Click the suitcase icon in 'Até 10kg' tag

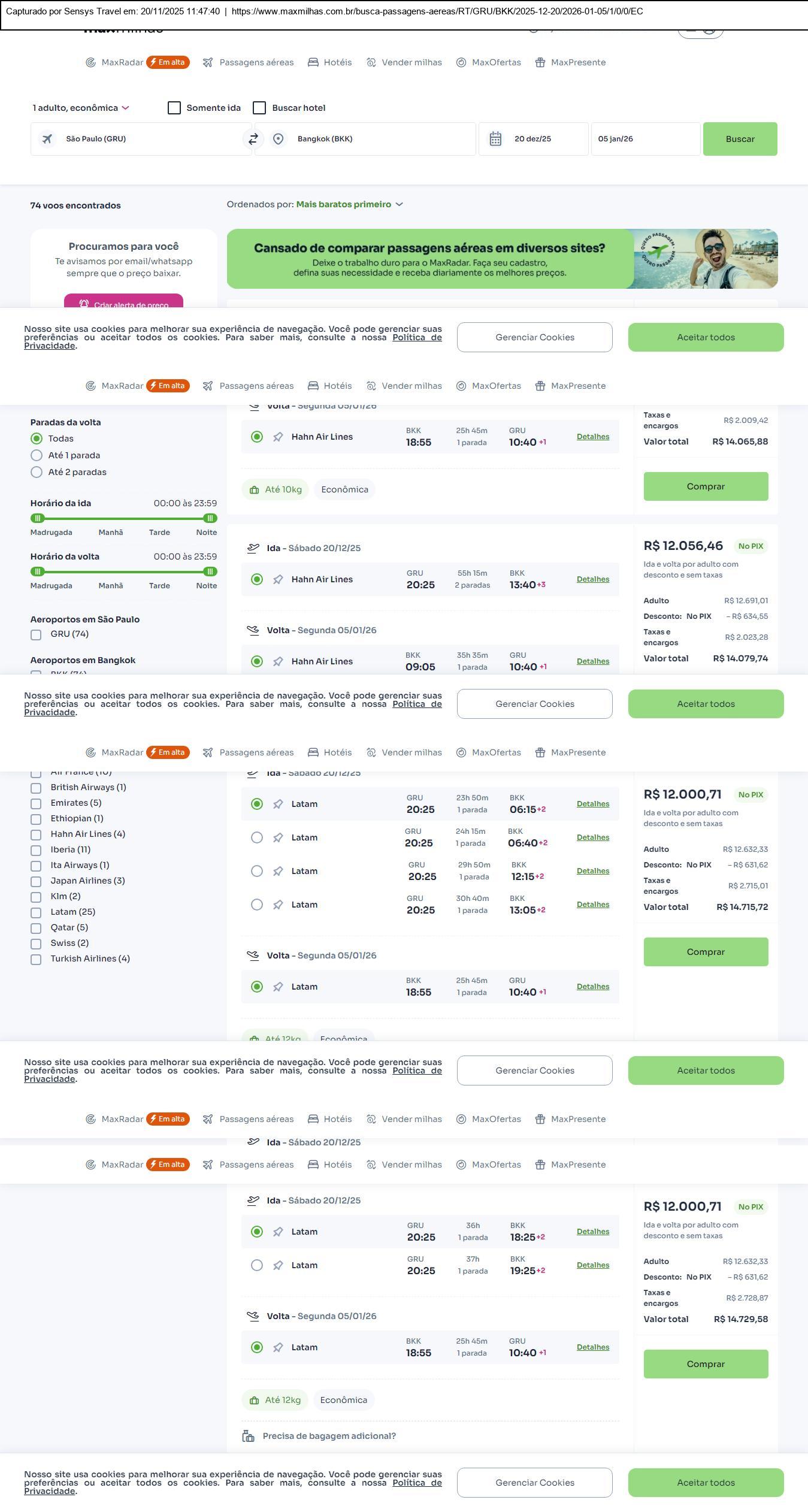[x=254, y=489]
